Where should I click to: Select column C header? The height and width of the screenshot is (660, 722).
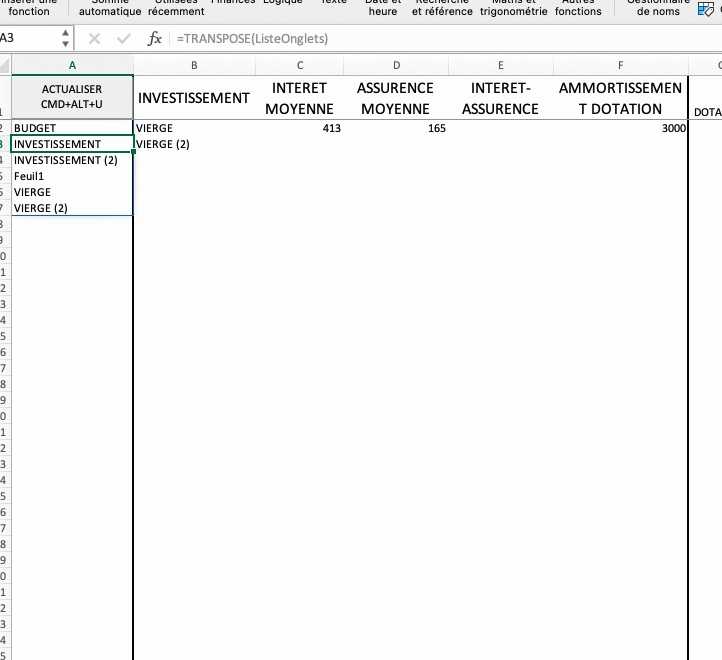point(300,65)
